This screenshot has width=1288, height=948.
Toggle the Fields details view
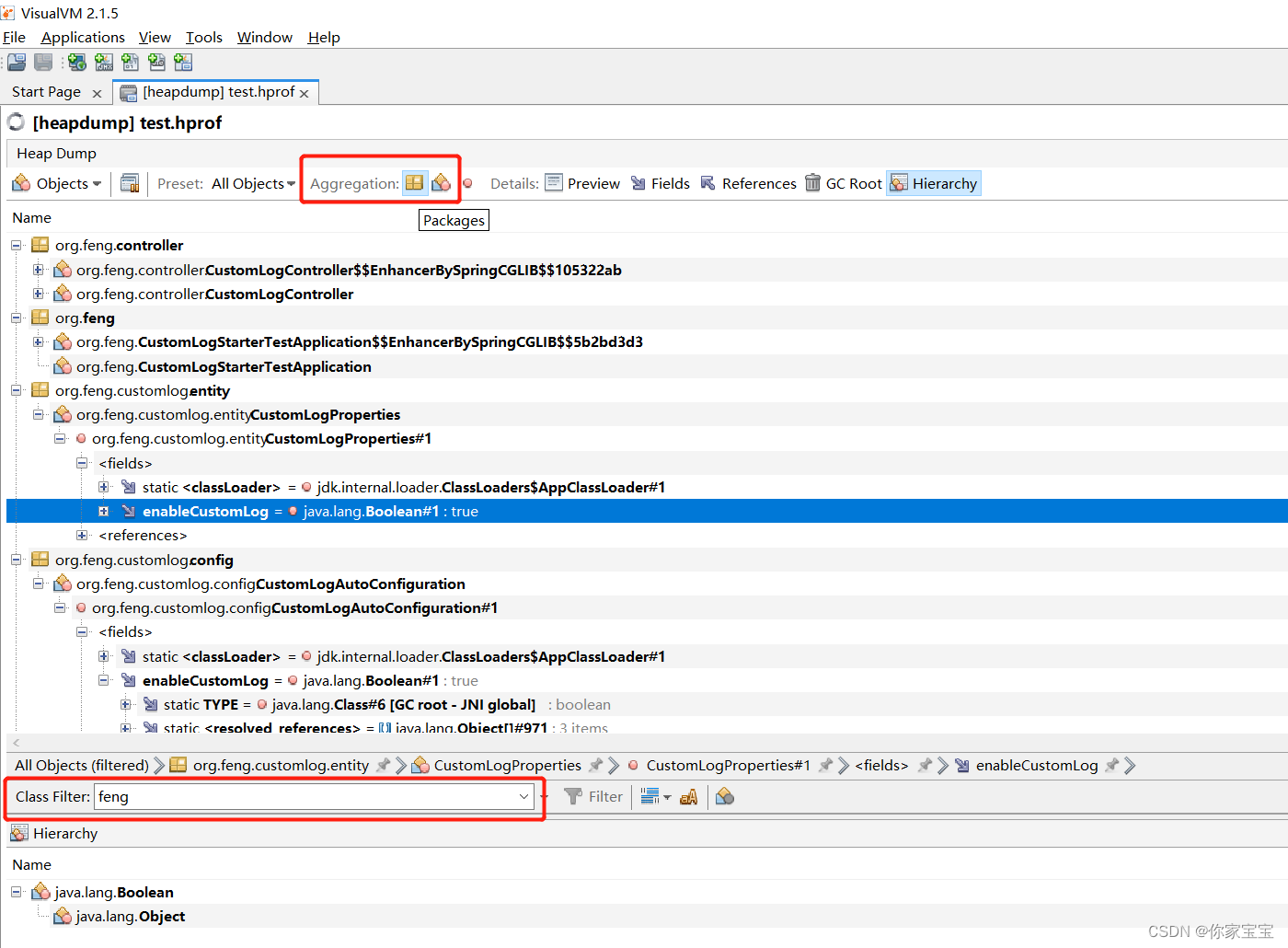coord(660,183)
